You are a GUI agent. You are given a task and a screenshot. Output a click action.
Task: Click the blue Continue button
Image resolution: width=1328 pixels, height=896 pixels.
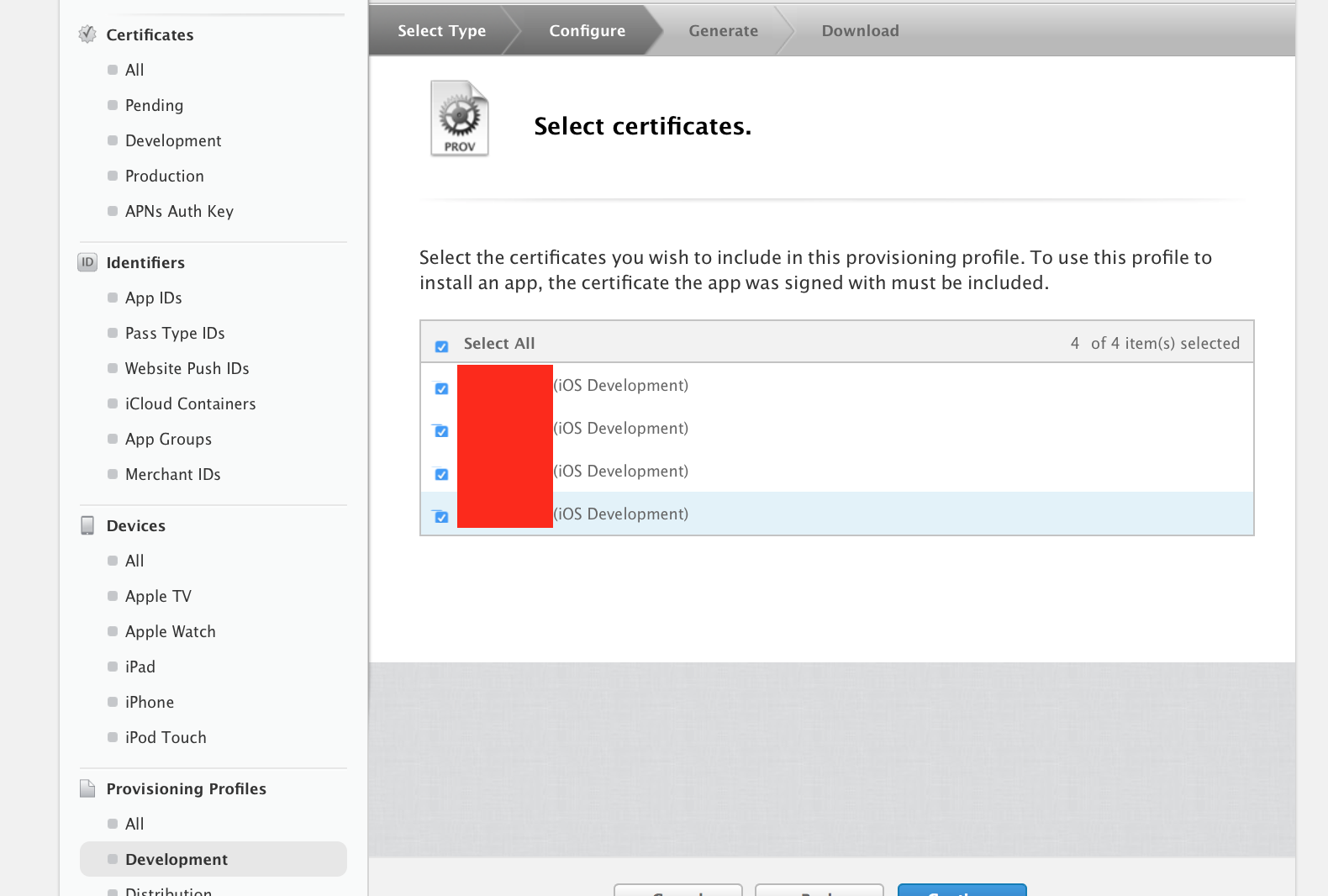point(962,890)
